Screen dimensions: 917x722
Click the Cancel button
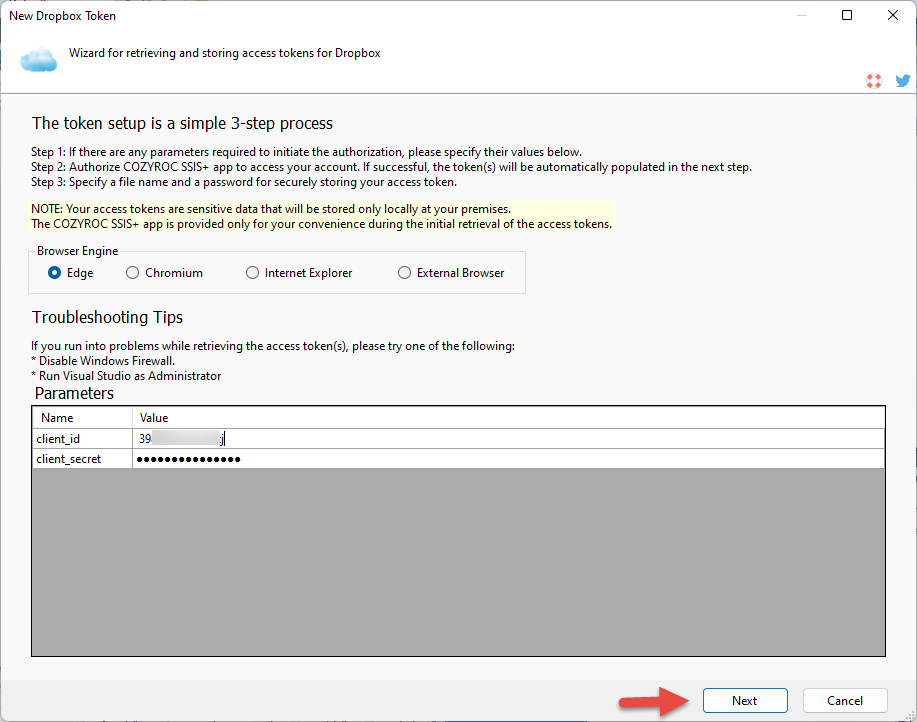tap(845, 700)
